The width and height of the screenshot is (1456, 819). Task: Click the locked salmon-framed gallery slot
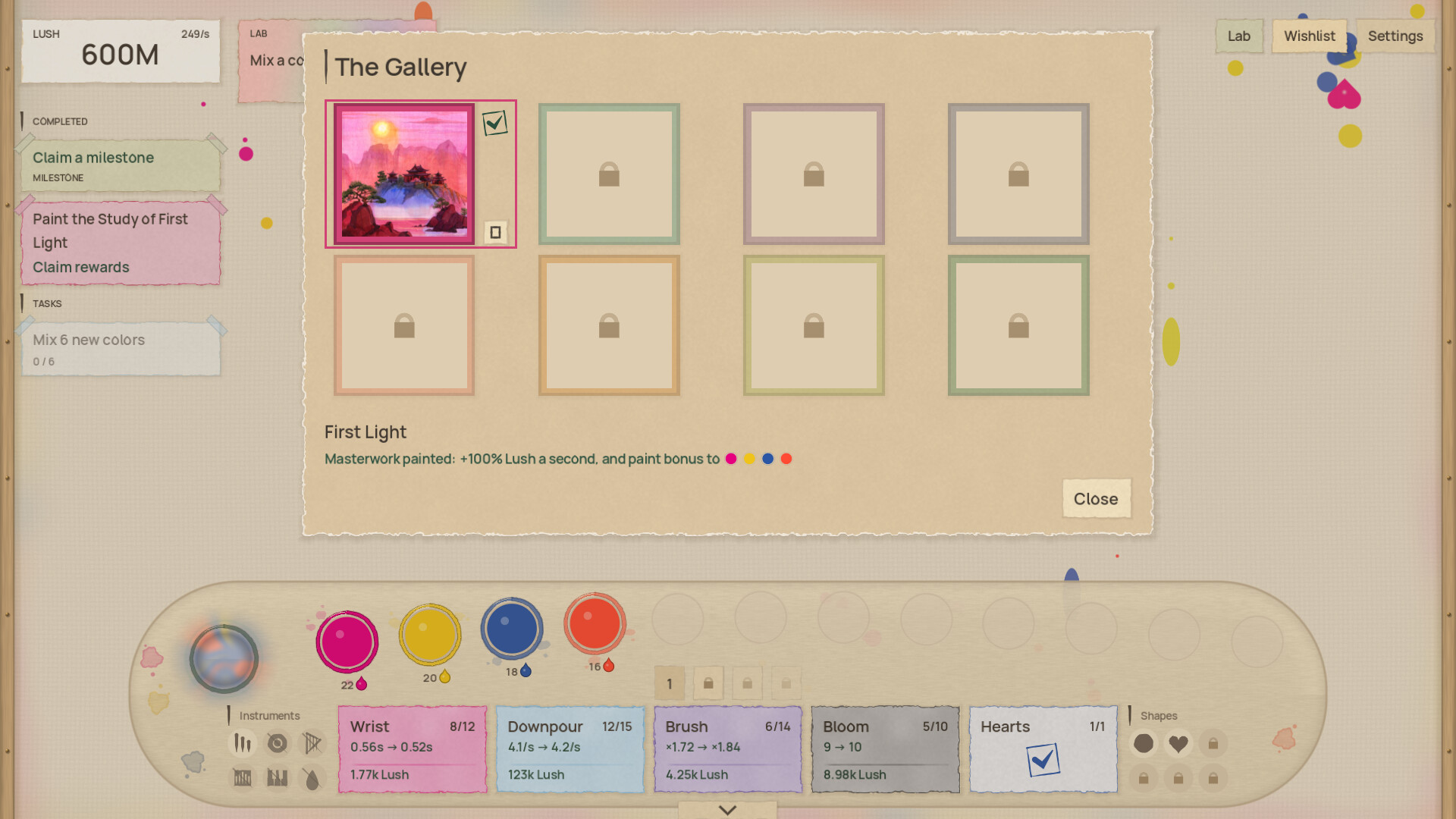404,325
